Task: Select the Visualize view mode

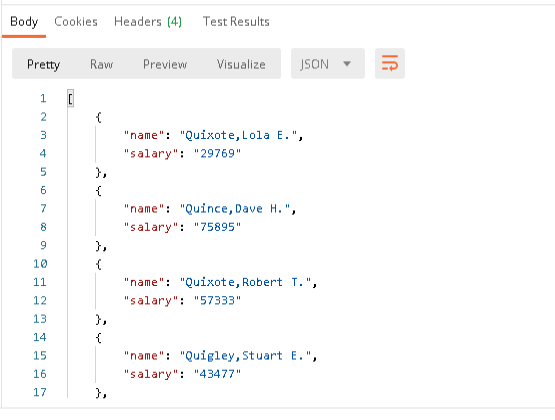Action: [241, 64]
